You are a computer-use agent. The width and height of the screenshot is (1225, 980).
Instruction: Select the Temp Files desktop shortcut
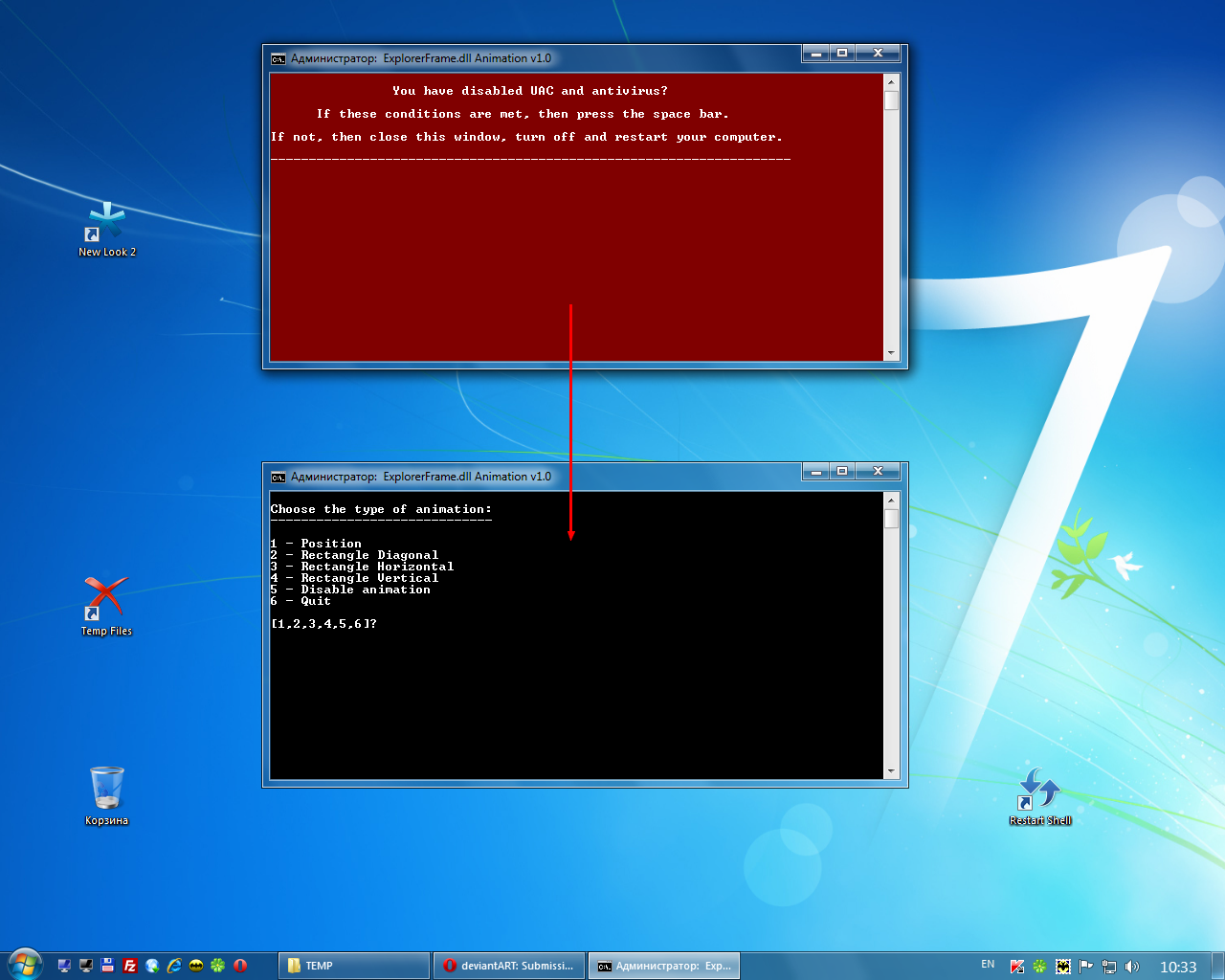[106, 607]
